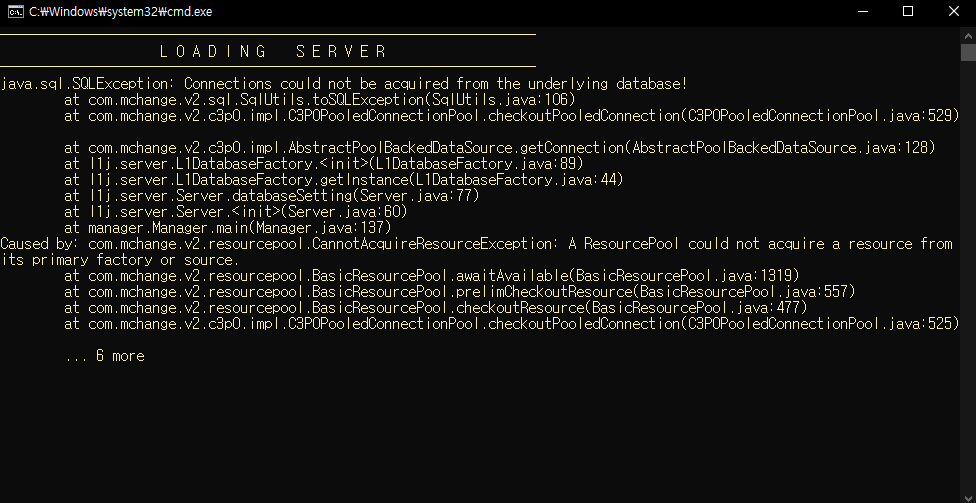The width and height of the screenshot is (976, 503).
Task: Click the Manager.main(Manager.java:137) line
Action: pyautogui.click(x=228, y=228)
